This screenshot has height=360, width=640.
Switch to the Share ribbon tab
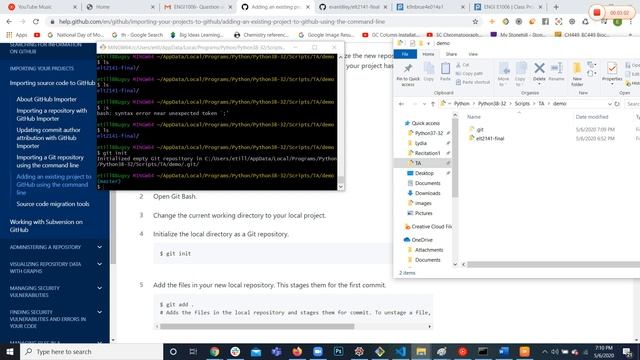point(451,54)
